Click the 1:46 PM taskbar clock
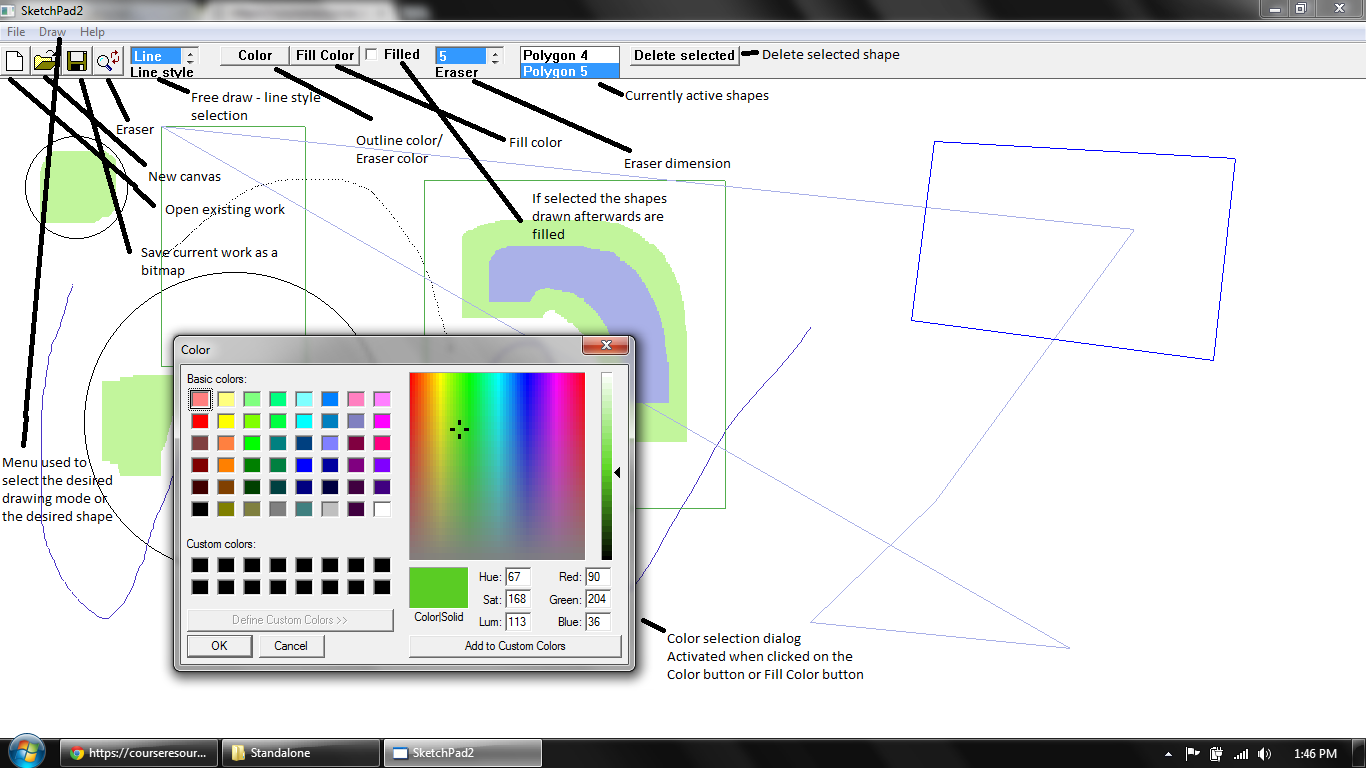Viewport: 1366px width, 768px height. (x=1315, y=754)
